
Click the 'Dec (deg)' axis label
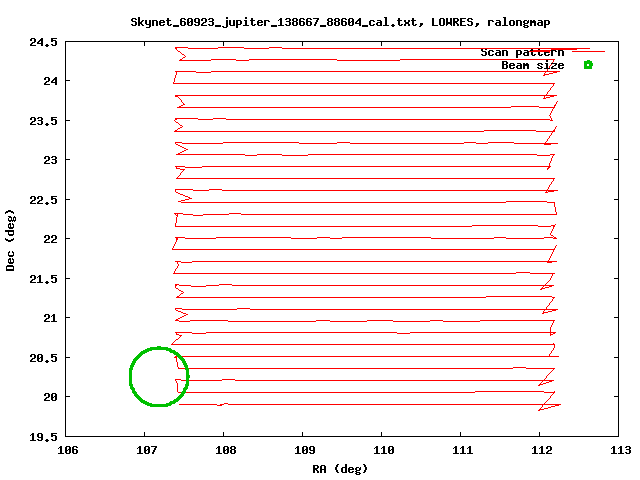pyautogui.click(x=10, y=240)
